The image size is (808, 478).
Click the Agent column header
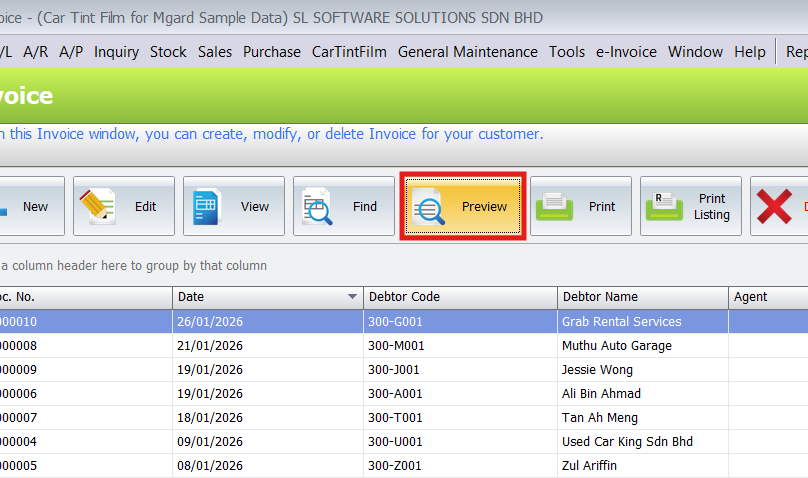tap(765, 297)
